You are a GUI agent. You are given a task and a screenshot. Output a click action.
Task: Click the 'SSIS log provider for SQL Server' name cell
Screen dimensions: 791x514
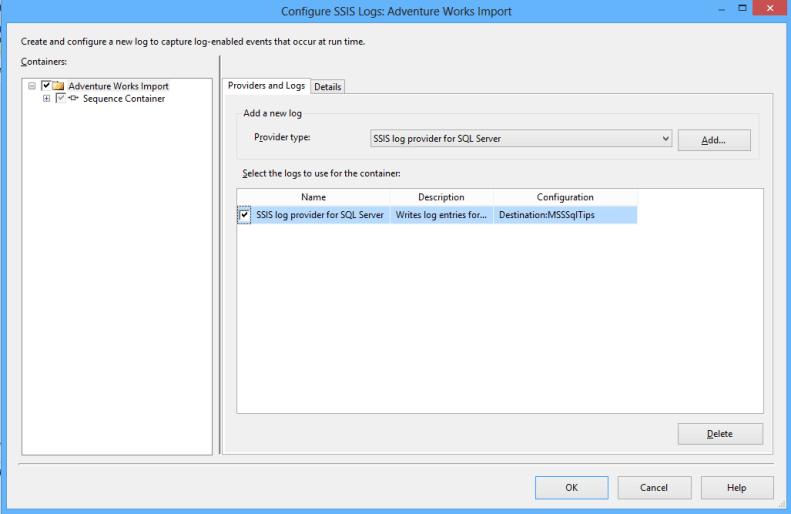click(320, 215)
